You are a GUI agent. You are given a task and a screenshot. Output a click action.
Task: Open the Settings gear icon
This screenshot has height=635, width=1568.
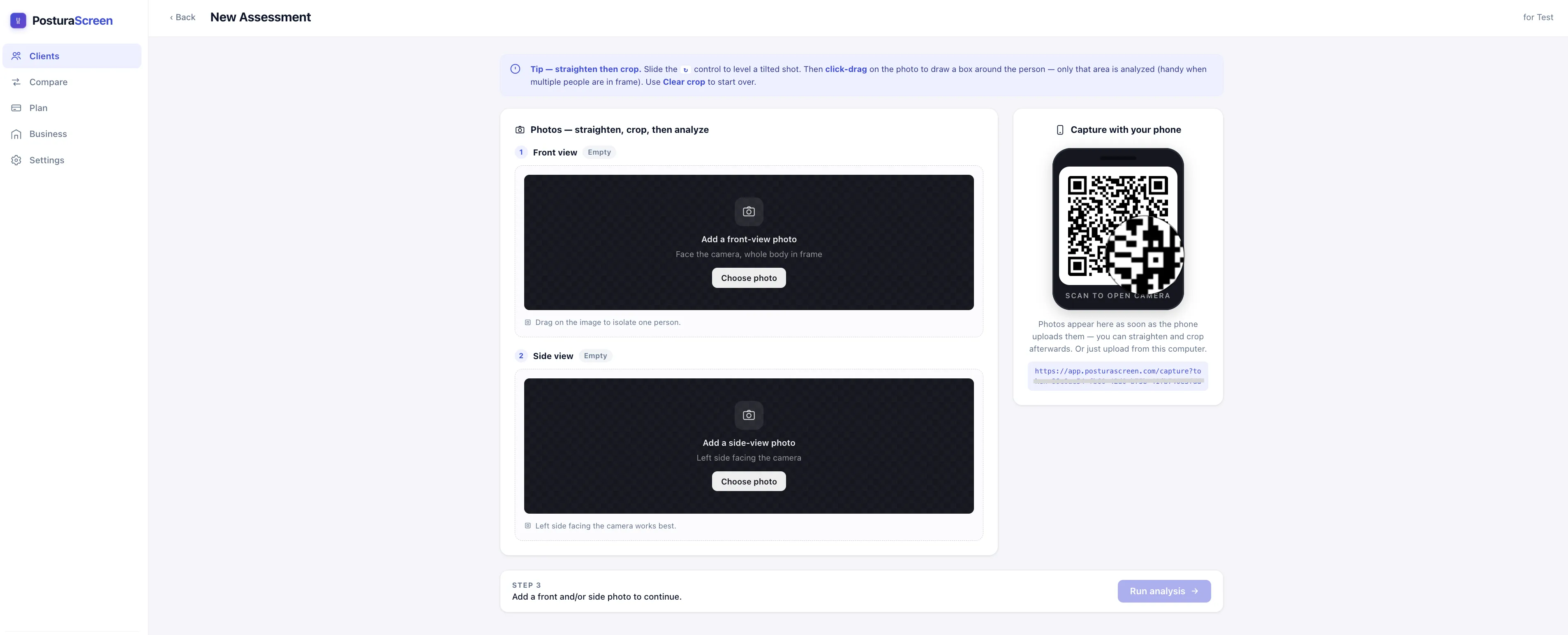(16, 160)
